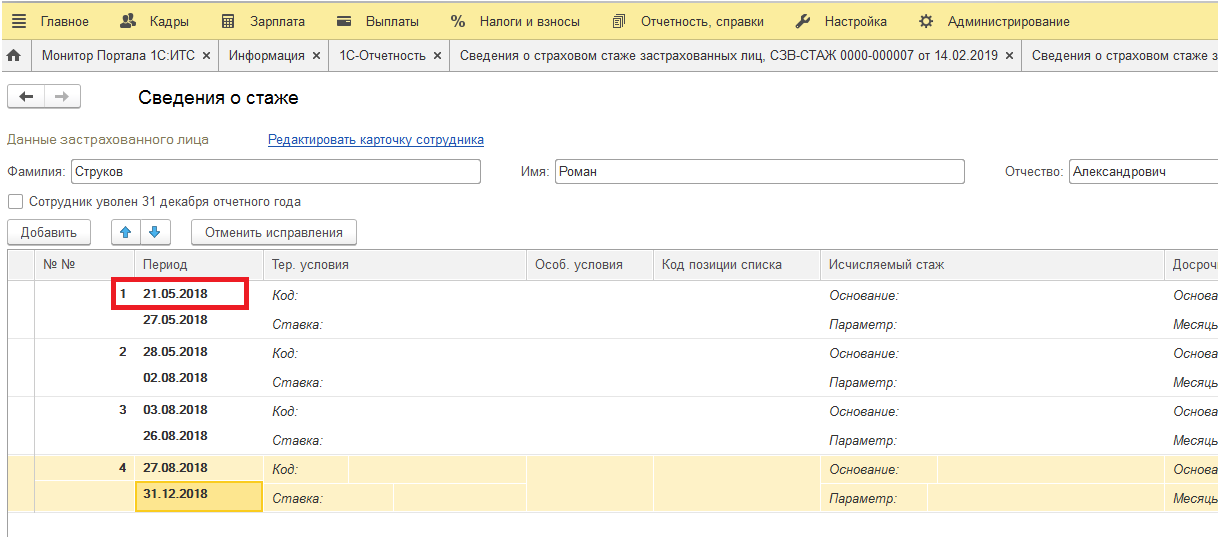Screen dimensions: 1221x537
Task: Open the Зарплата menu section
Action: click(262, 21)
